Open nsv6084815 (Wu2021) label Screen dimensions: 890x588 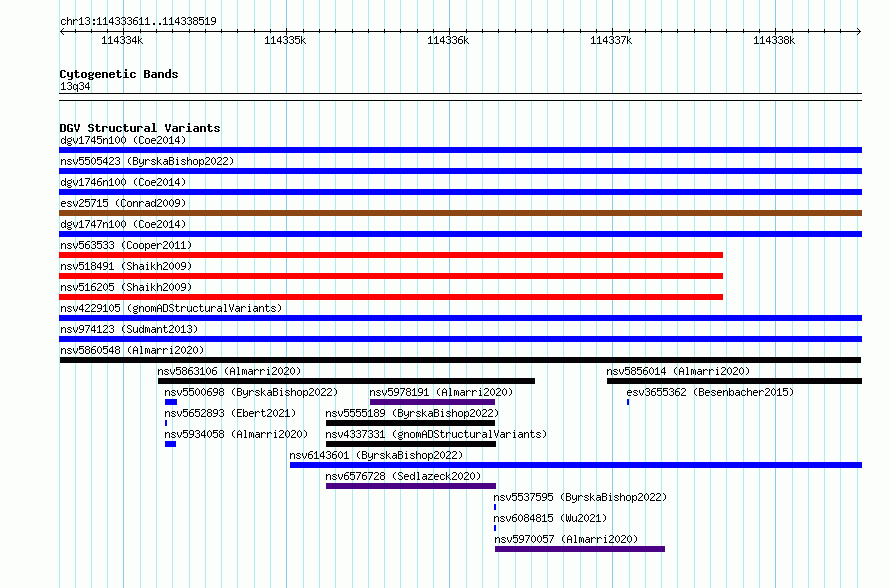tap(550, 518)
